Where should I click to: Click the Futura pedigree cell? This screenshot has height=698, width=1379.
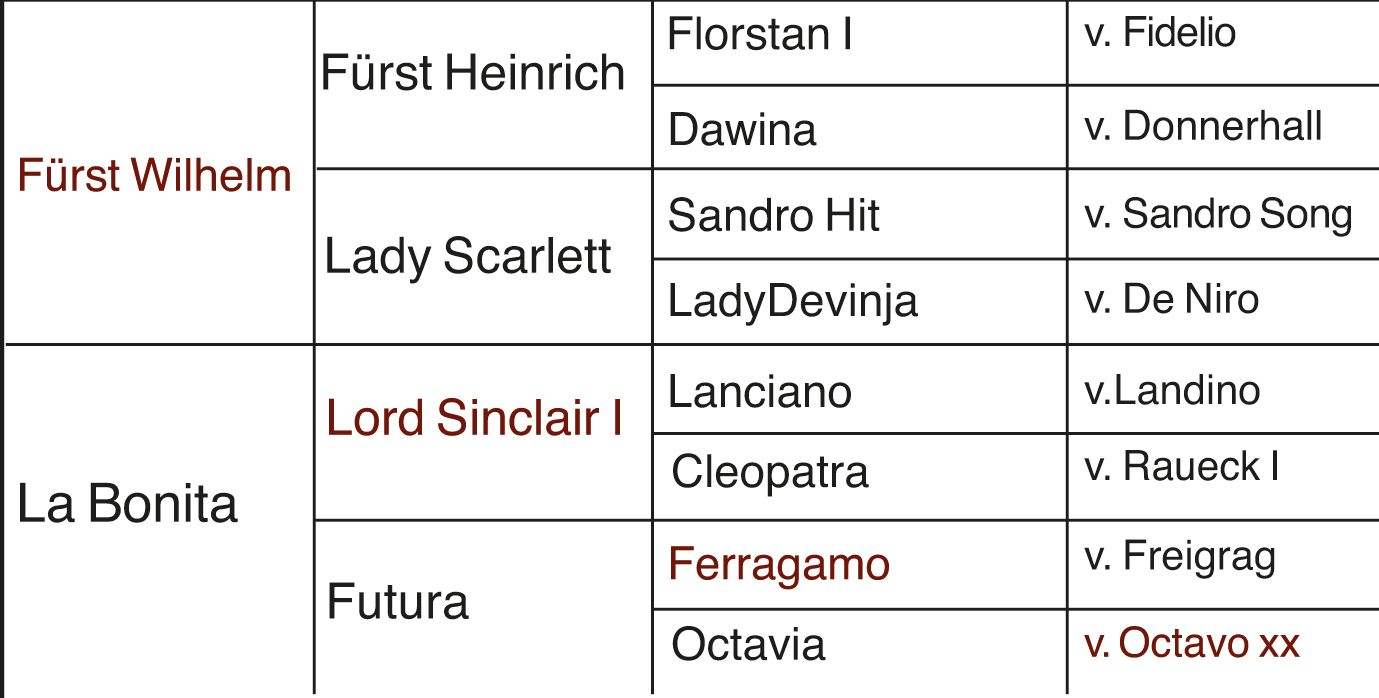397,602
